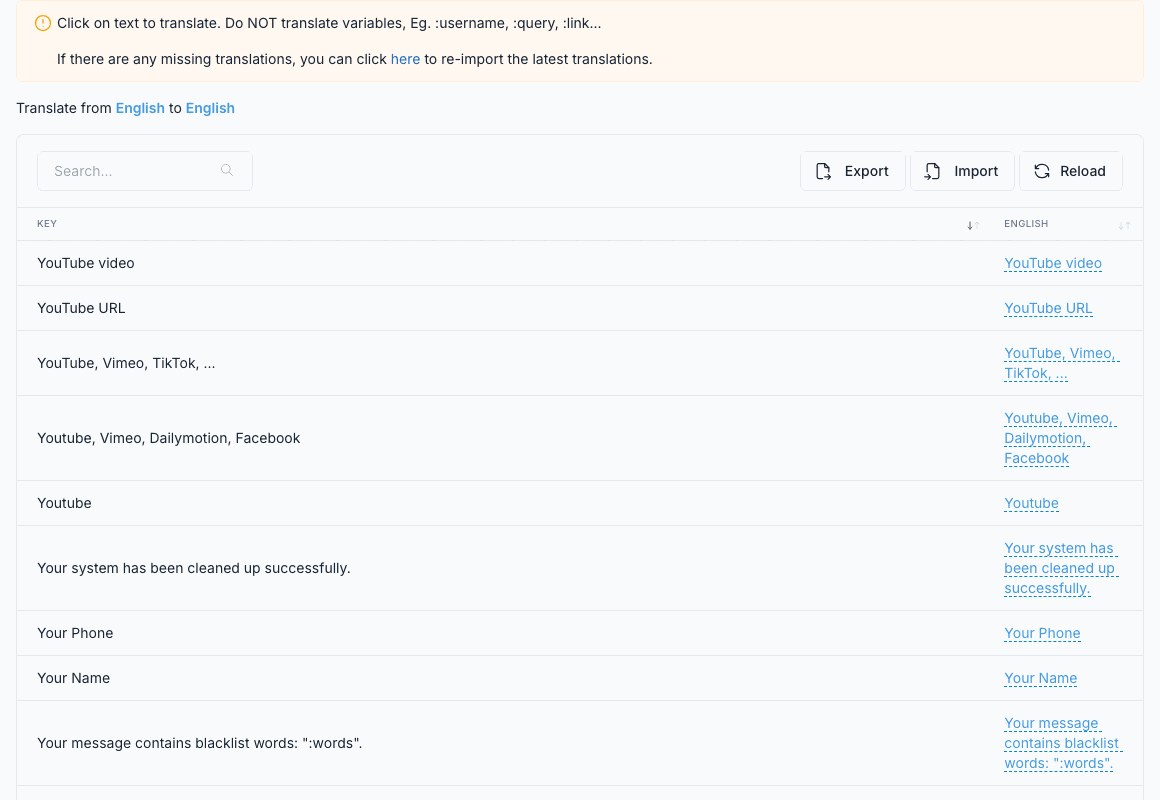Edit the 'Youtube' translation link

(x=1031, y=503)
